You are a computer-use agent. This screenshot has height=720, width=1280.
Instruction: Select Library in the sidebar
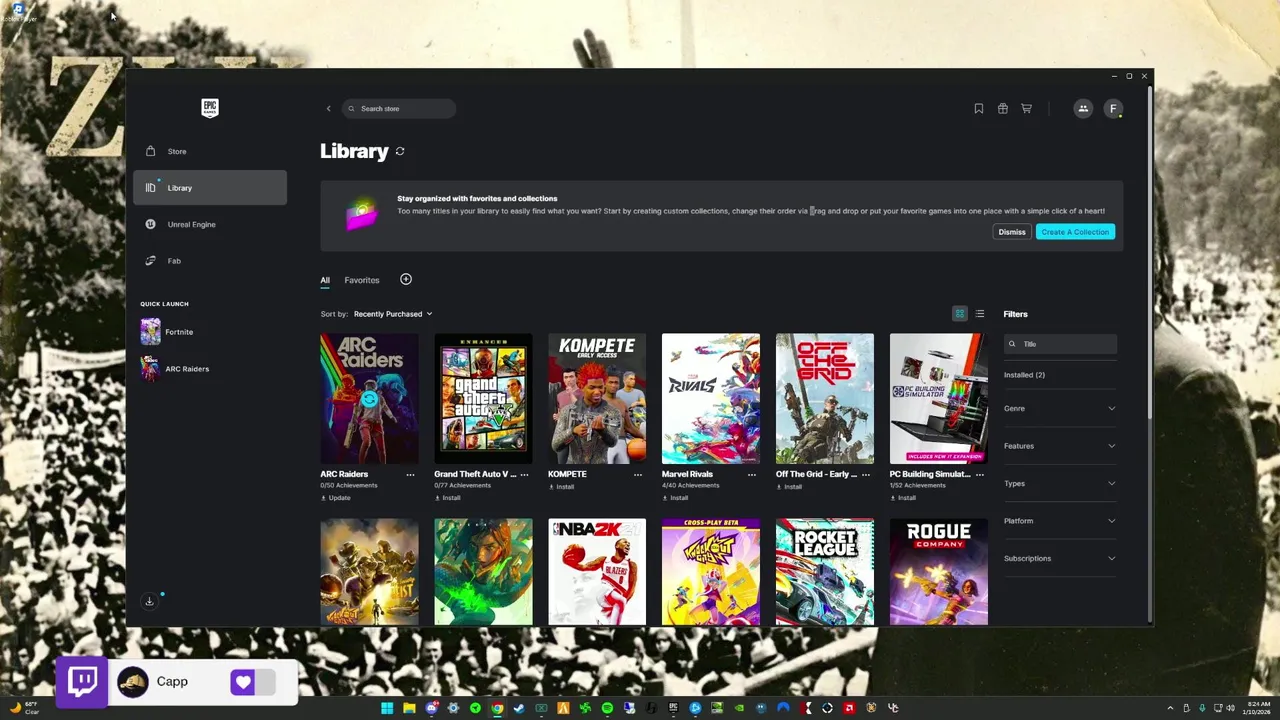point(210,188)
